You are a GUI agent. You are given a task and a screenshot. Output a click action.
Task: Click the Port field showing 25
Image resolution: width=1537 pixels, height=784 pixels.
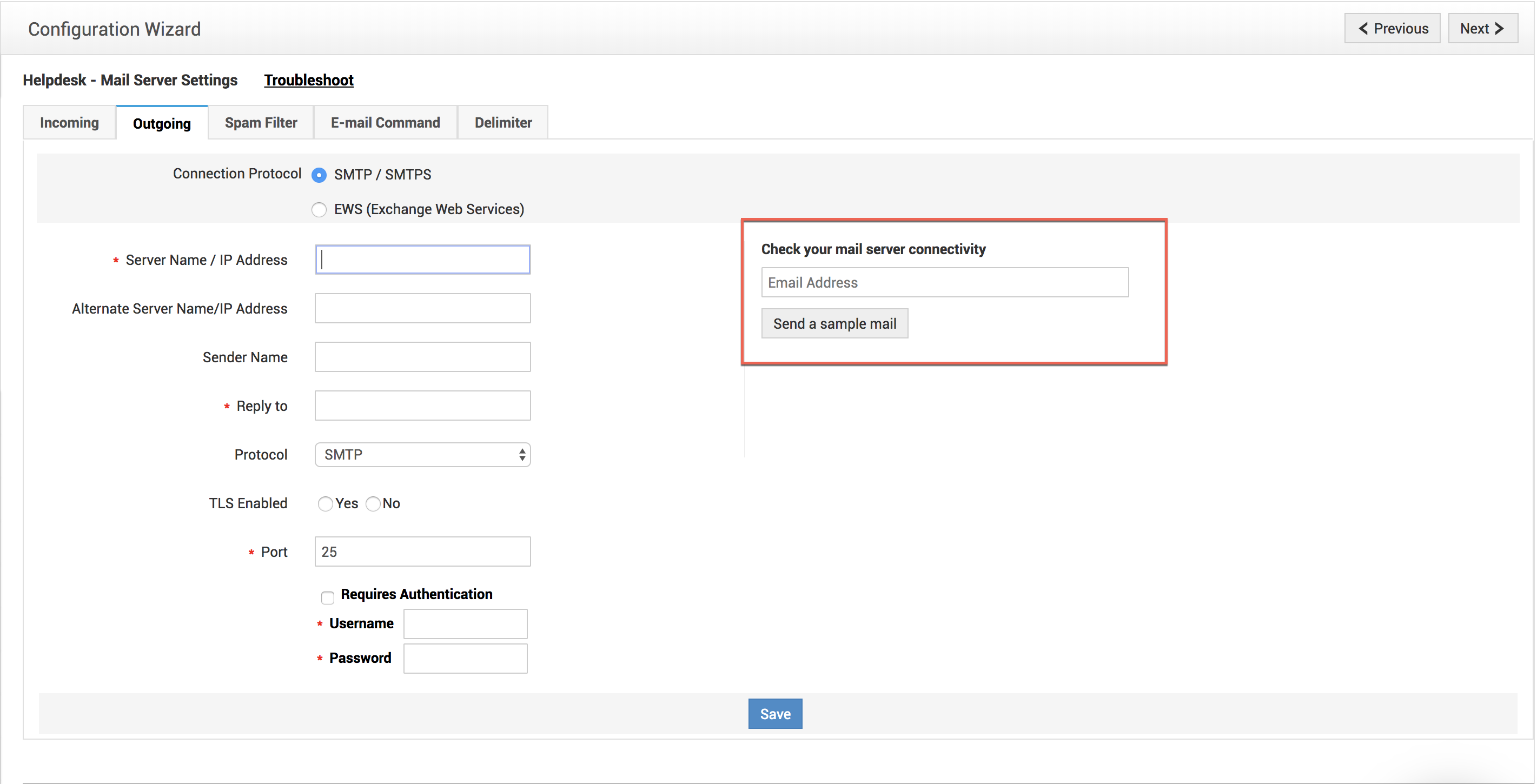click(x=422, y=552)
